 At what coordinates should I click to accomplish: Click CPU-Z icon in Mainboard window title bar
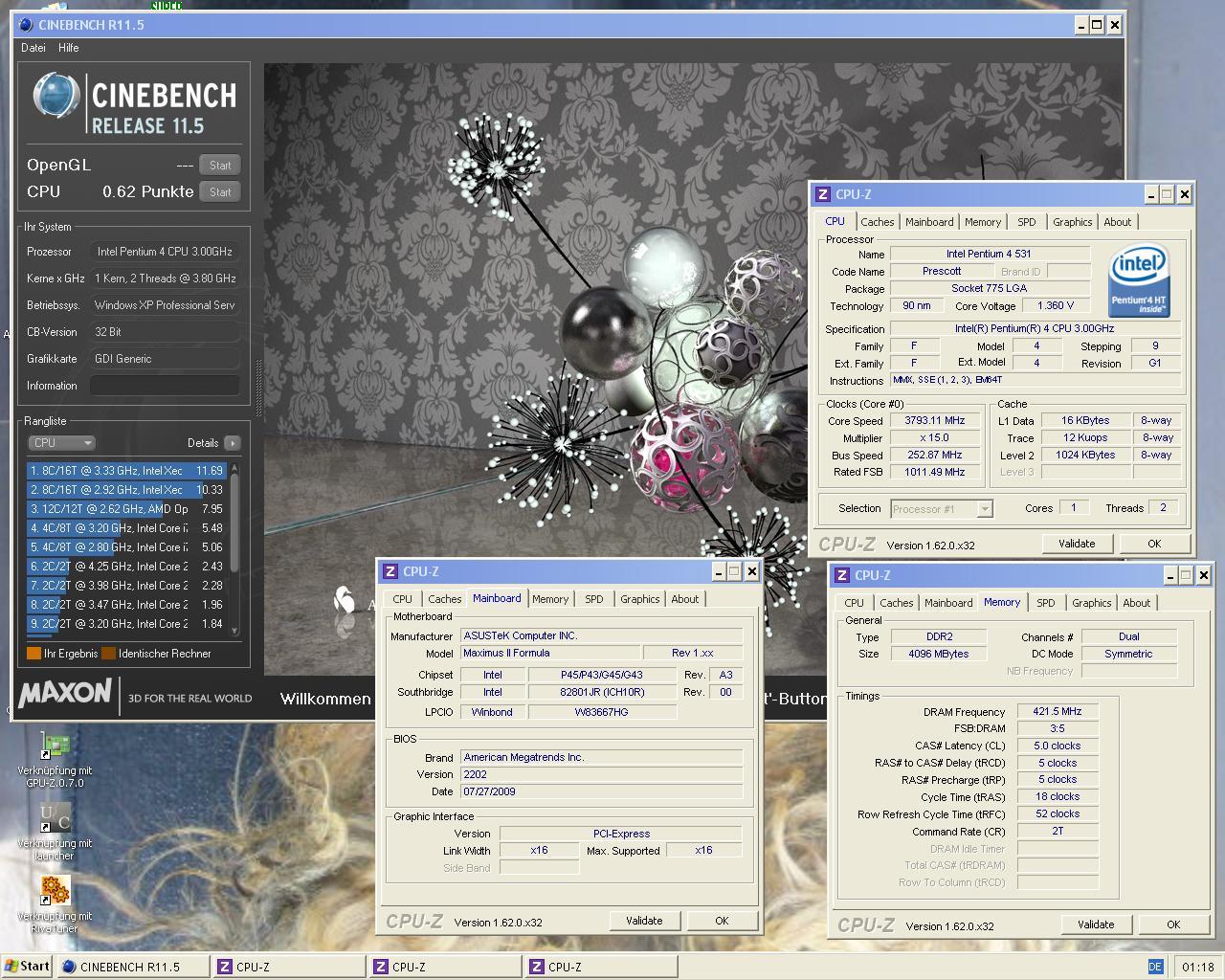(x=390, y=571)
